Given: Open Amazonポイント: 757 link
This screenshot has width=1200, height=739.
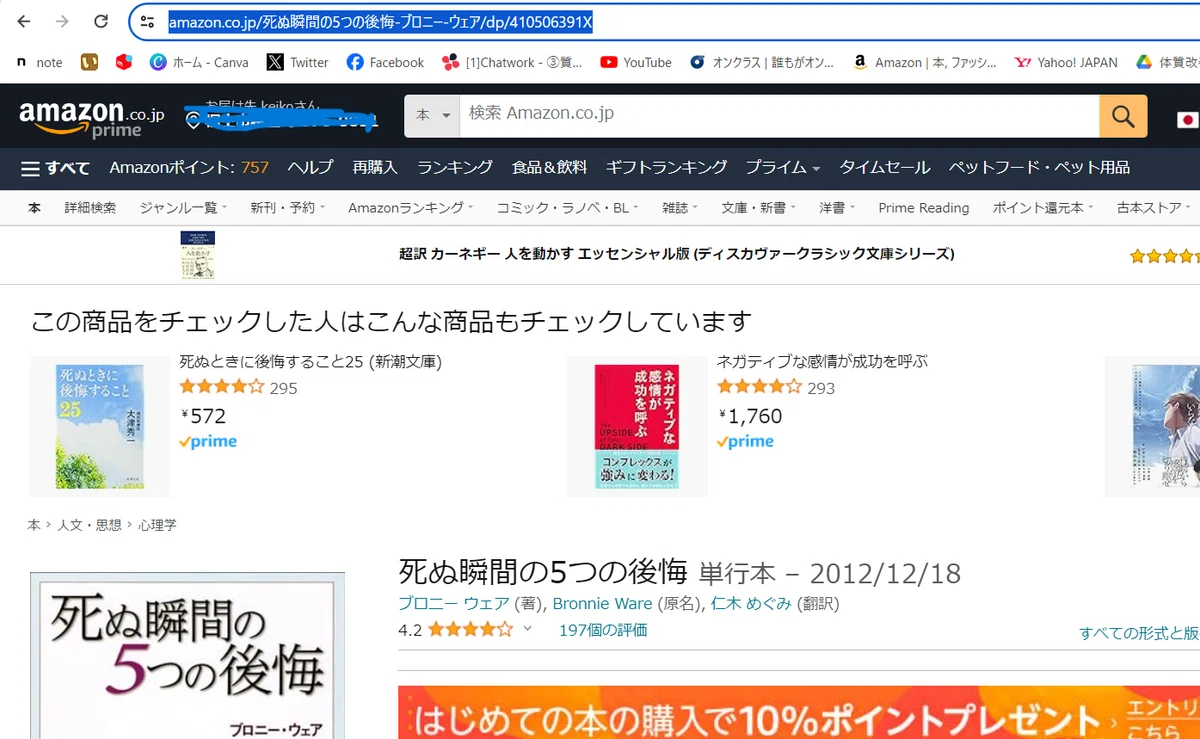Looking at the screenshot, I should (x=189, y=167).
